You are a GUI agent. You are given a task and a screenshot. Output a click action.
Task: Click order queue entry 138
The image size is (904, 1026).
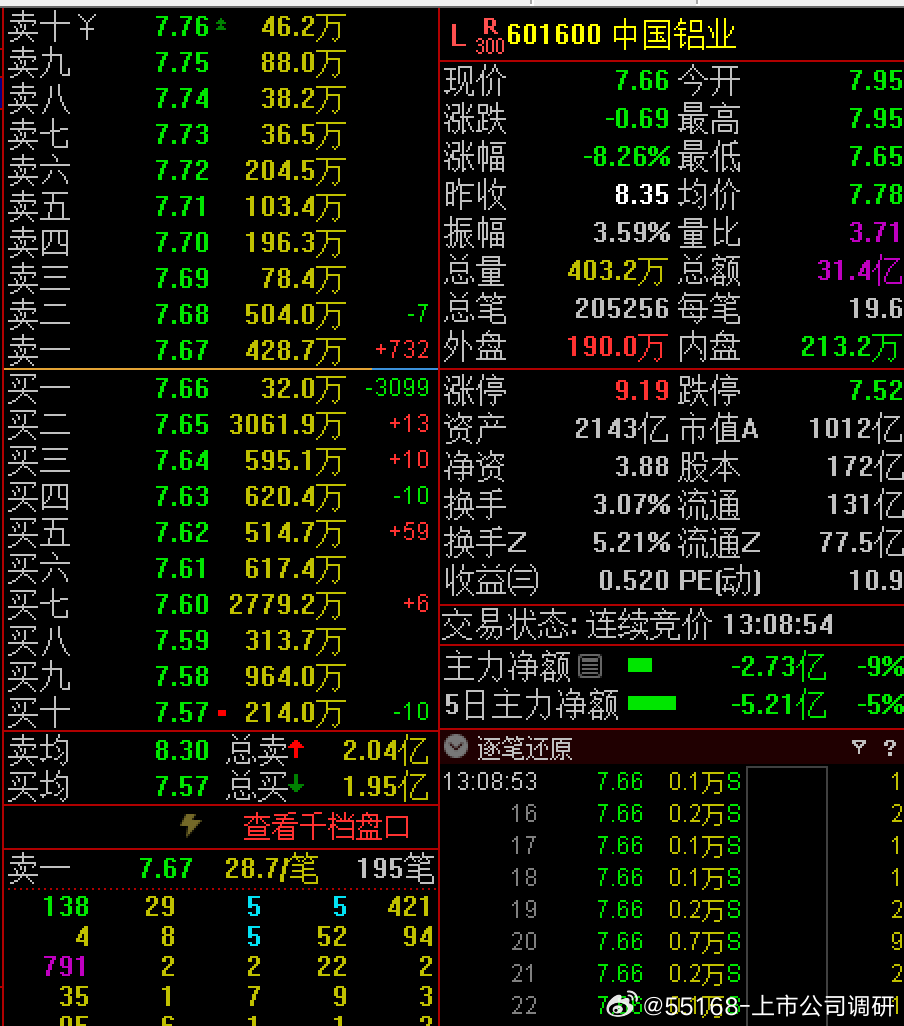pos(66,906)
